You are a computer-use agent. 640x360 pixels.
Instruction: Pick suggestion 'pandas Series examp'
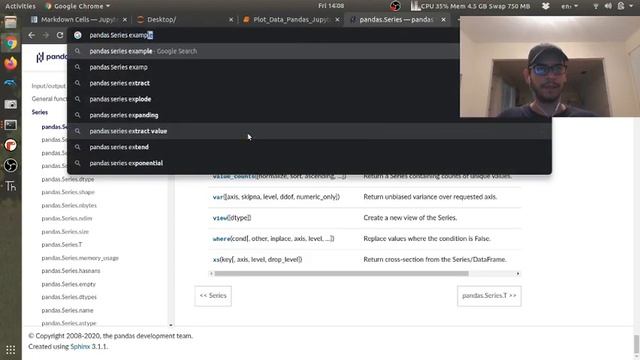pos(309,67)
